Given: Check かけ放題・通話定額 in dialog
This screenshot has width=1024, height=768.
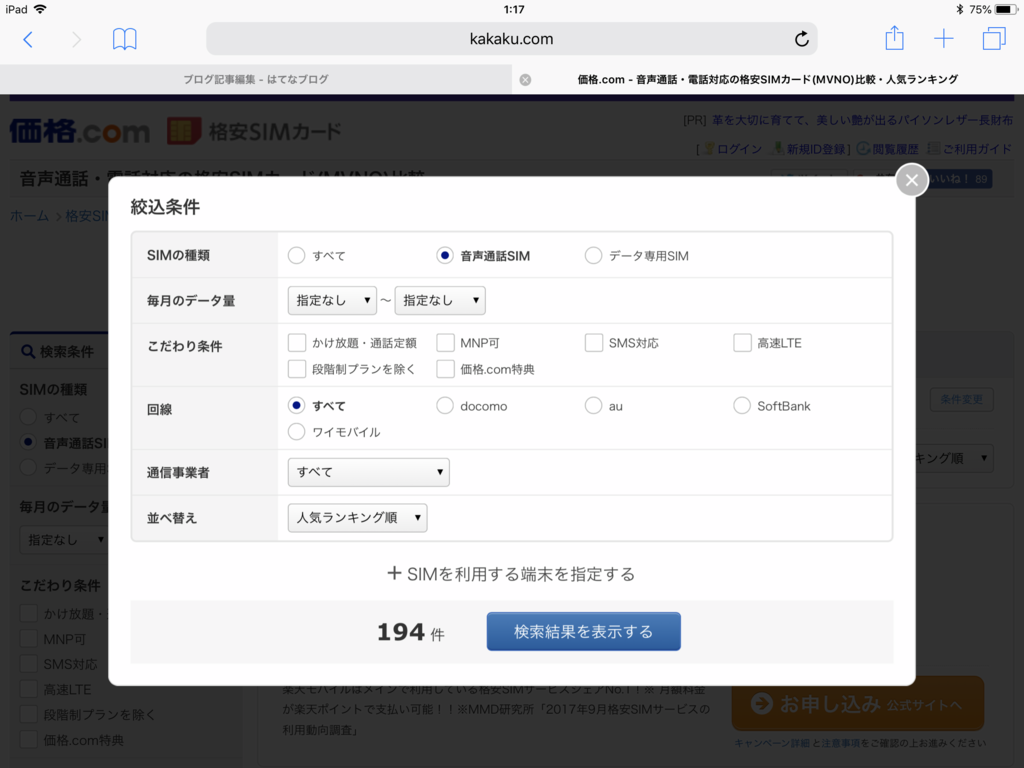Looking at the screenshot, I should click(x=296, y=343).
